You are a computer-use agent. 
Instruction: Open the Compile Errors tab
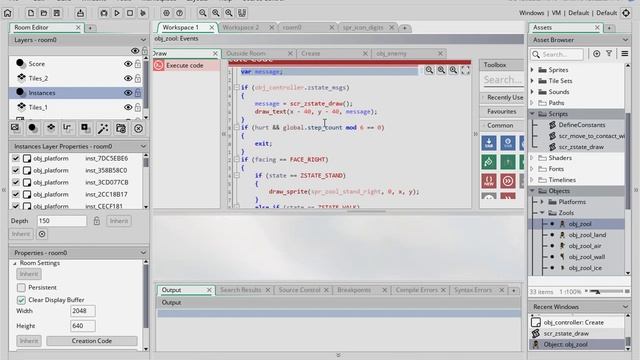[x=416, y=290]
